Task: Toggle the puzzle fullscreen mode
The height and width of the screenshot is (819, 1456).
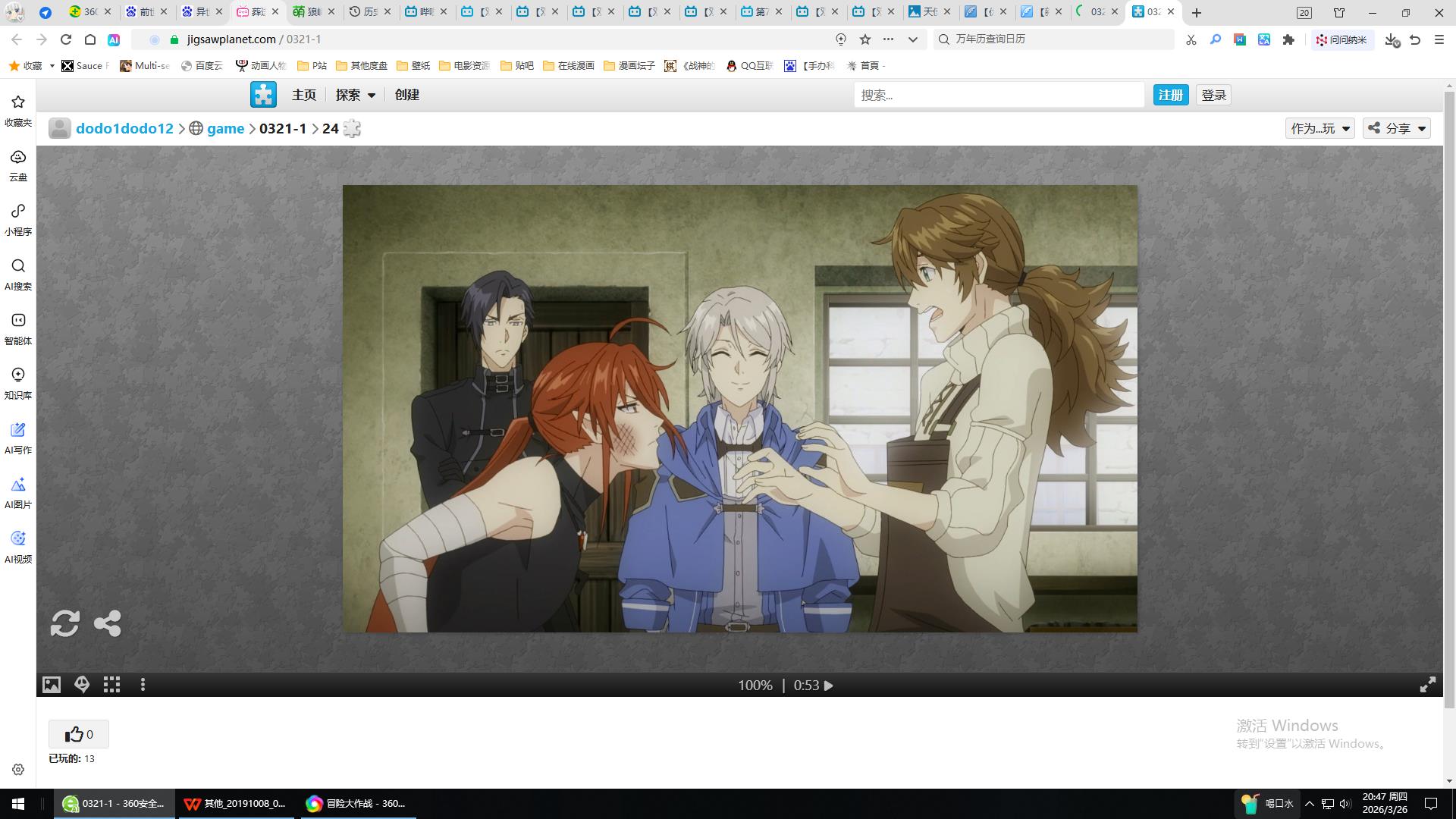Action: point(1427,685)
